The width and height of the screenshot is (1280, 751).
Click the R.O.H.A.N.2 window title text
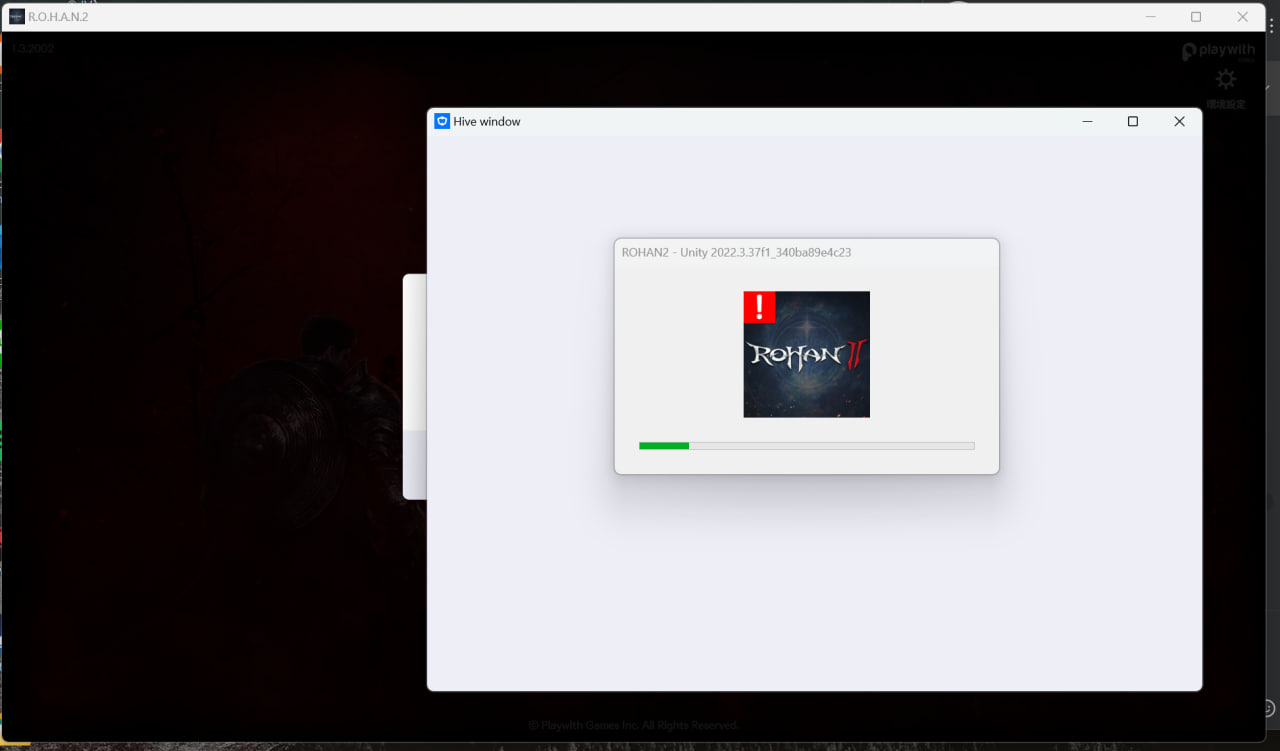(x=58, y=17)
